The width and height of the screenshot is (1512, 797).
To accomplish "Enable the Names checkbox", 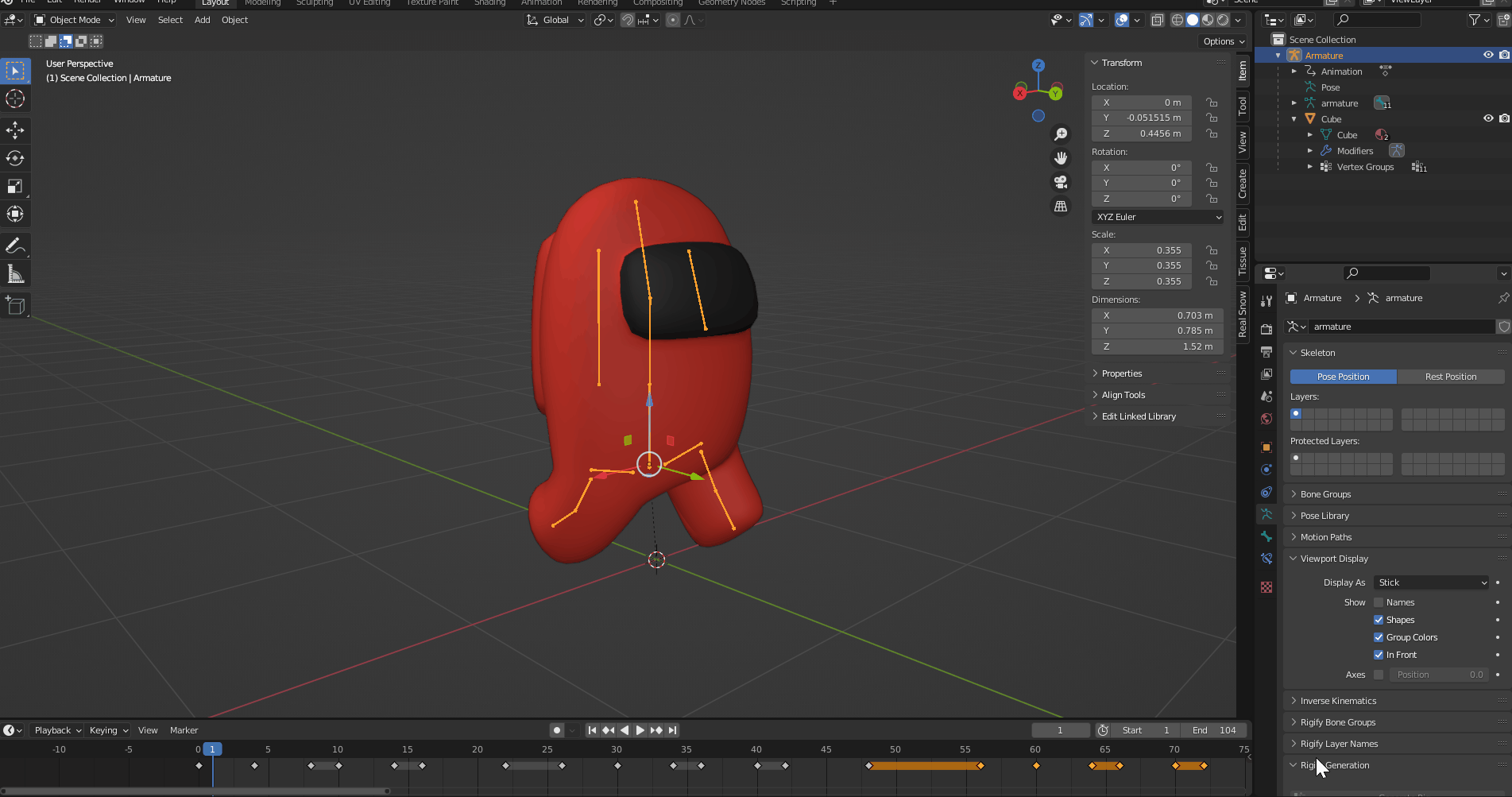I will (x=1379, y=602).
